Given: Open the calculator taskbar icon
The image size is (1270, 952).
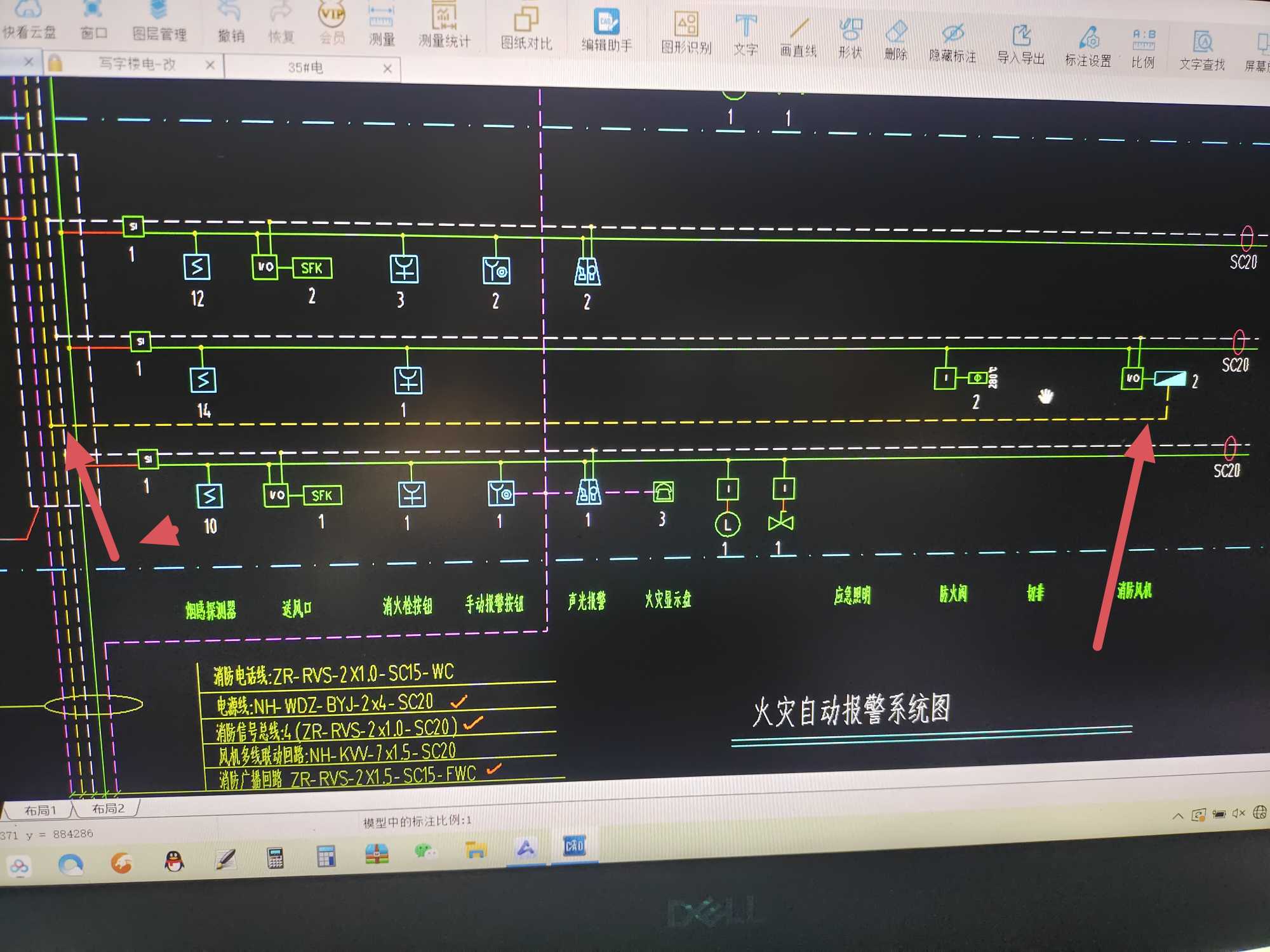Looking at the screenshot, I should [x=275, y=858].
